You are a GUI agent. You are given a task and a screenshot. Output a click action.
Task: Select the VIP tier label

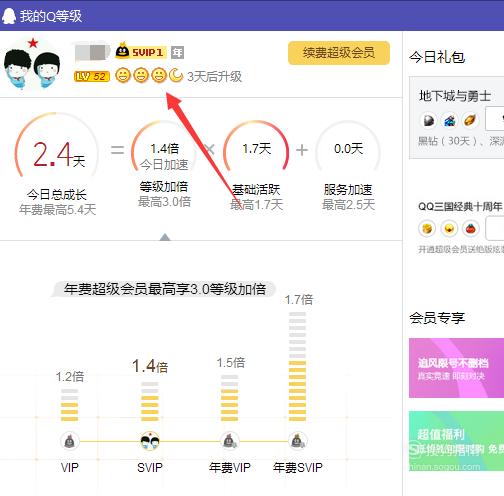[70, 468]
